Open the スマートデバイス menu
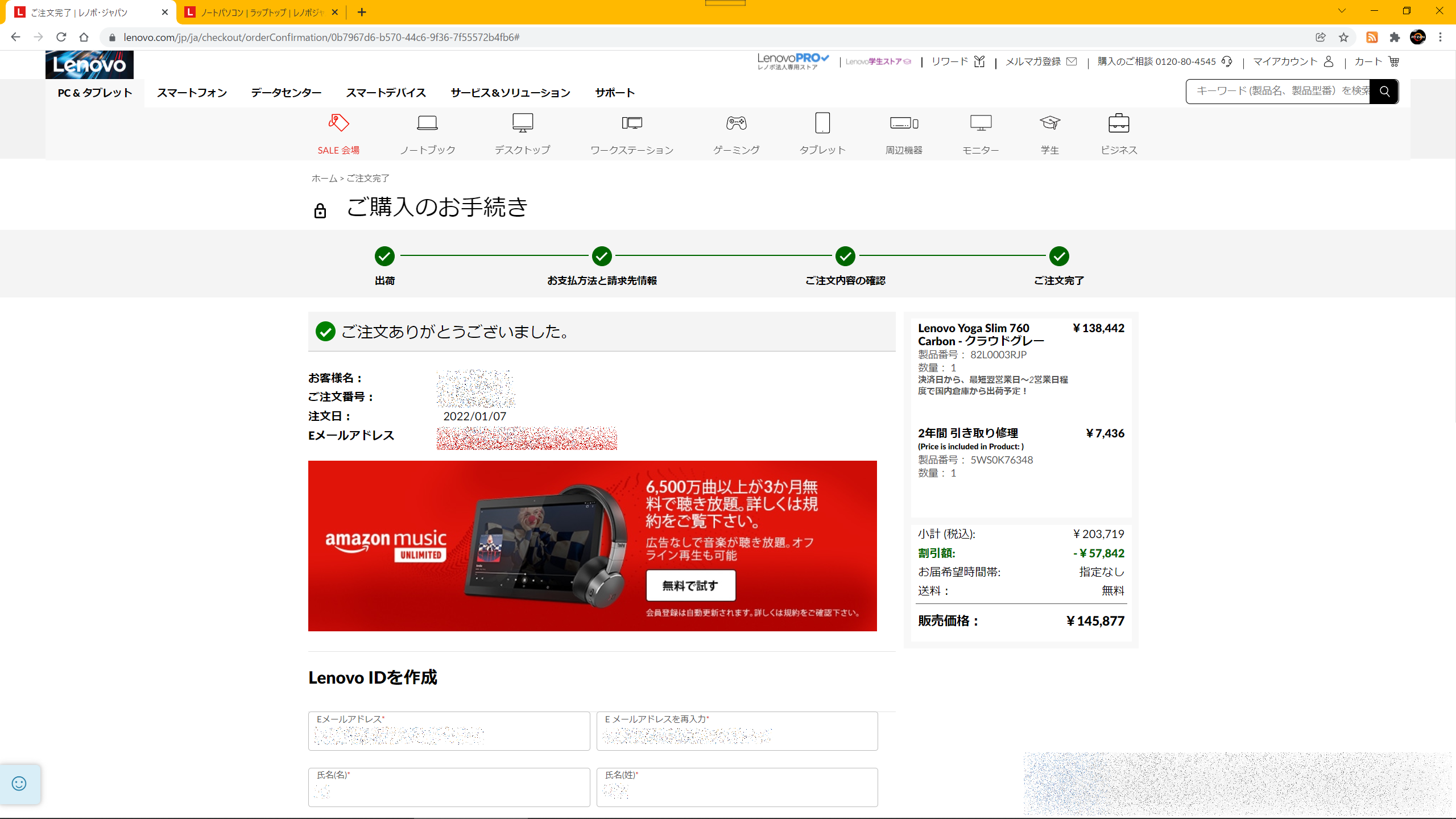The image size is (1456, 819). (x=386, y=93)
